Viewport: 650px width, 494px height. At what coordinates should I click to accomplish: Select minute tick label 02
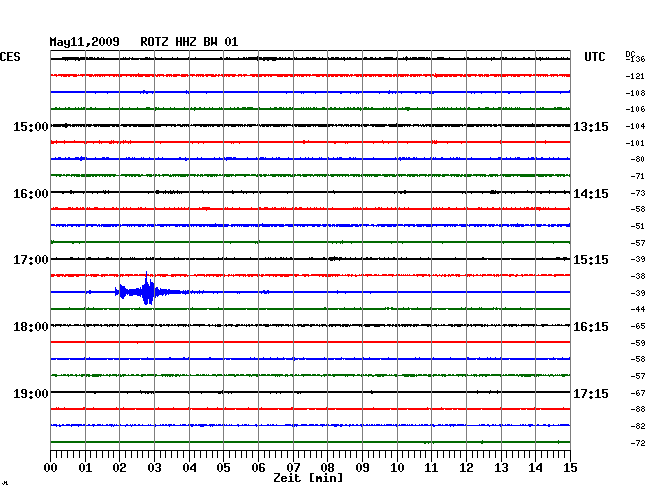(x=119, y=468)
